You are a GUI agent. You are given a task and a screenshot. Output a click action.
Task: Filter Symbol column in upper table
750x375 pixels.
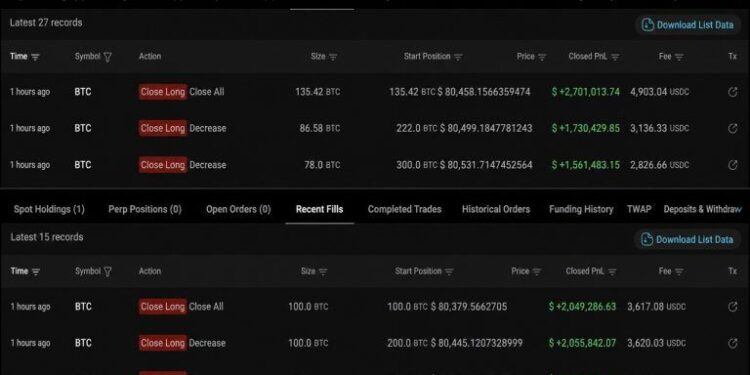pos(108,57)
